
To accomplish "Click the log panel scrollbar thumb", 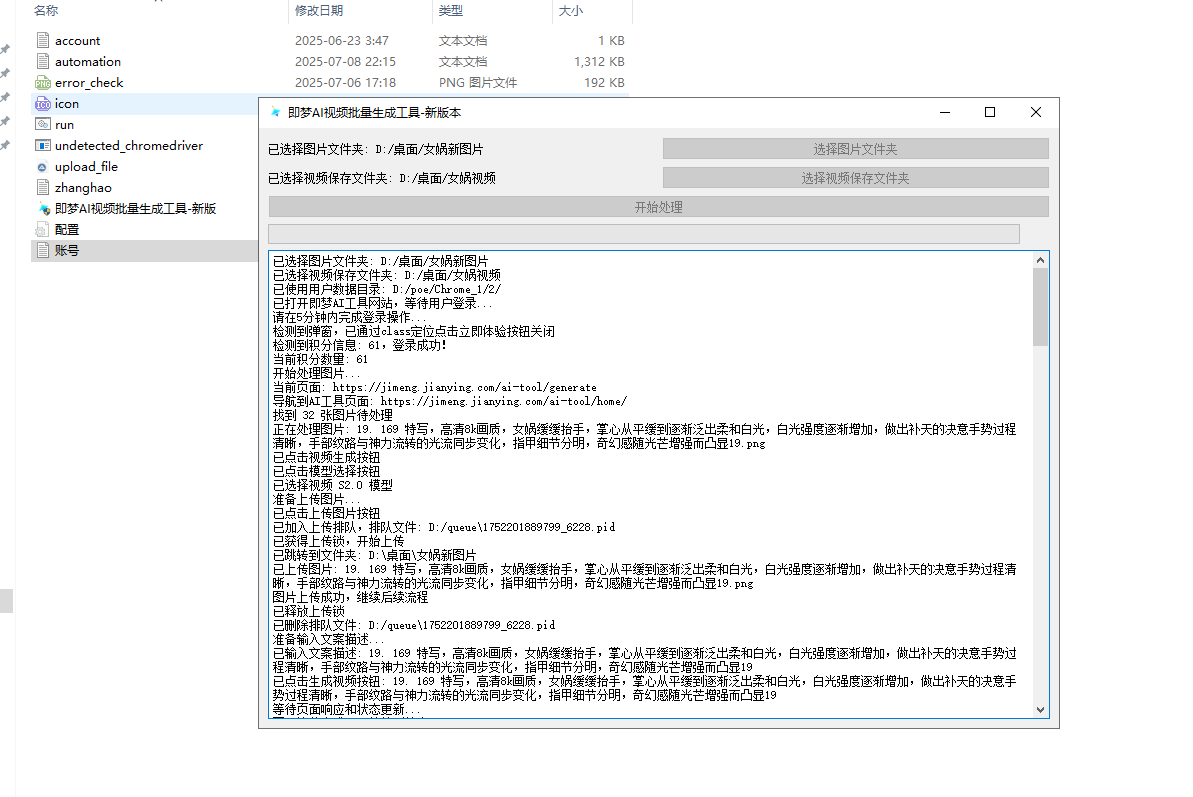I will click(x=1040, y=307).
